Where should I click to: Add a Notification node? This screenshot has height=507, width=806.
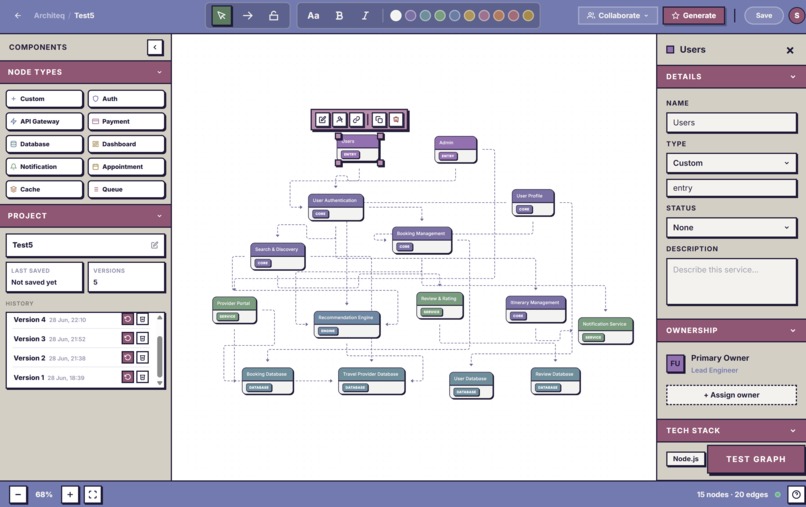(44, 167)
